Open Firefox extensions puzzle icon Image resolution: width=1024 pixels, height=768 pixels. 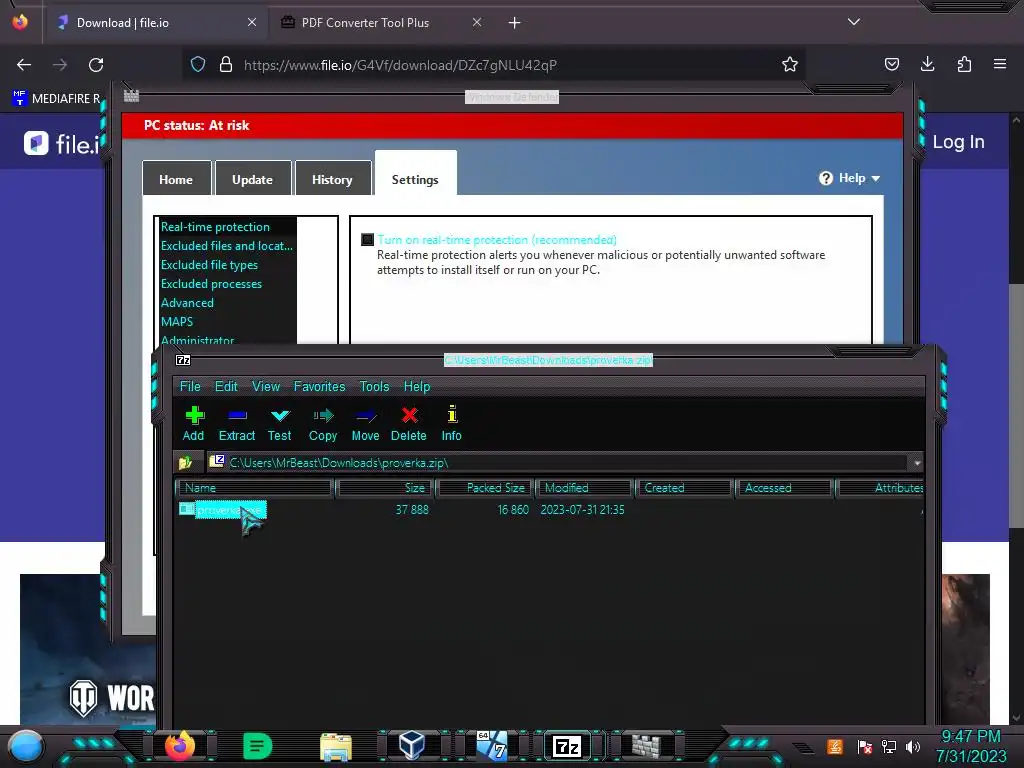click(x=964, y=64)
